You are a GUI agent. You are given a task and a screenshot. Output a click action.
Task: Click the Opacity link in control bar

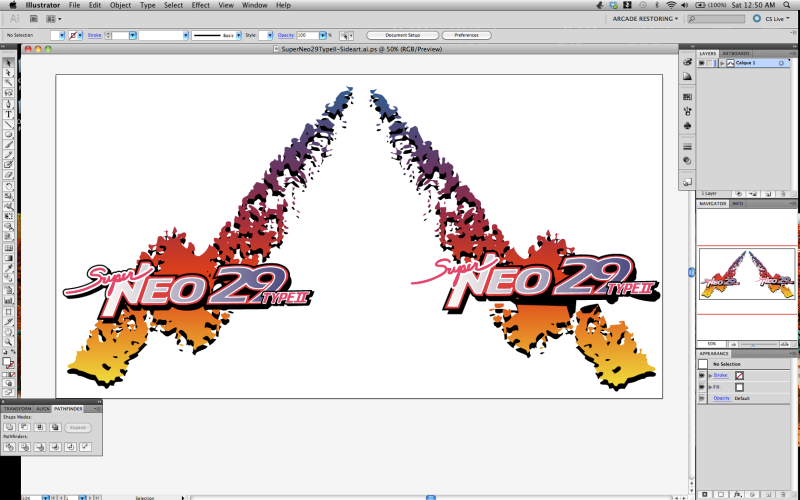(x=286, y=35)
